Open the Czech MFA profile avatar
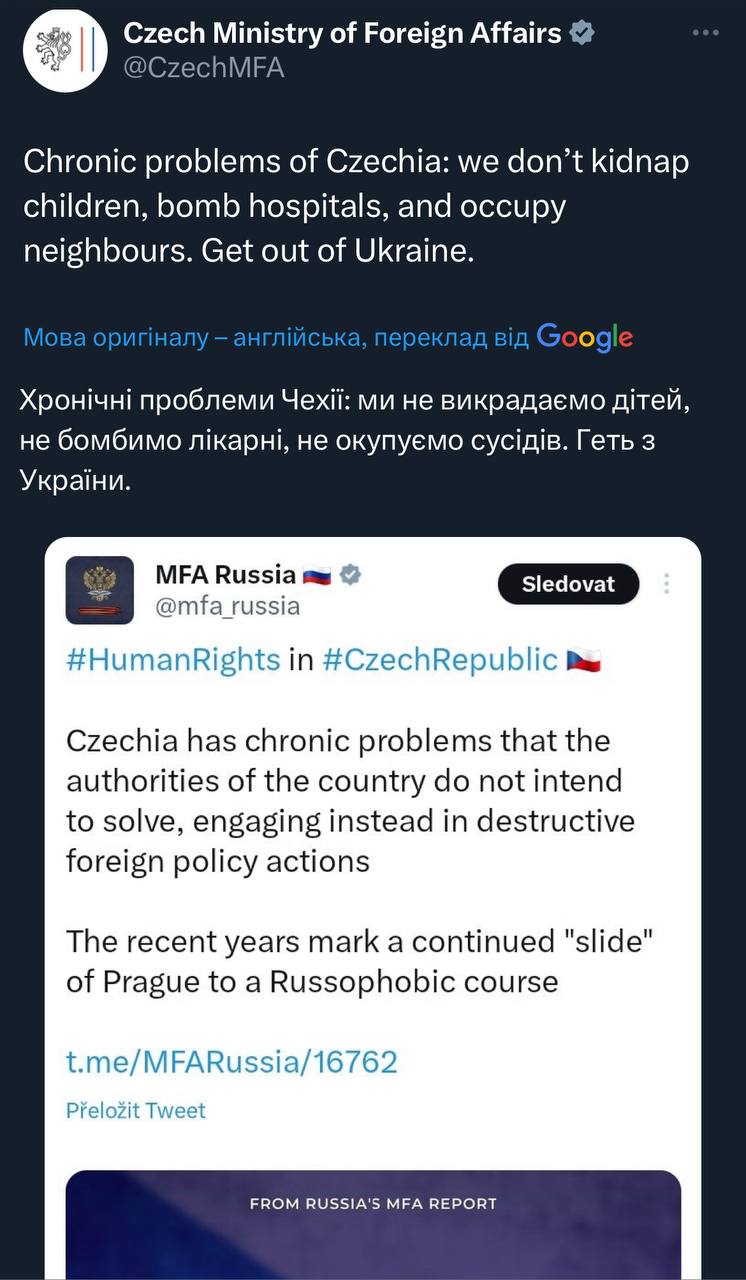The height and width of the screenshot is (1280, 746). click(64, 51)
